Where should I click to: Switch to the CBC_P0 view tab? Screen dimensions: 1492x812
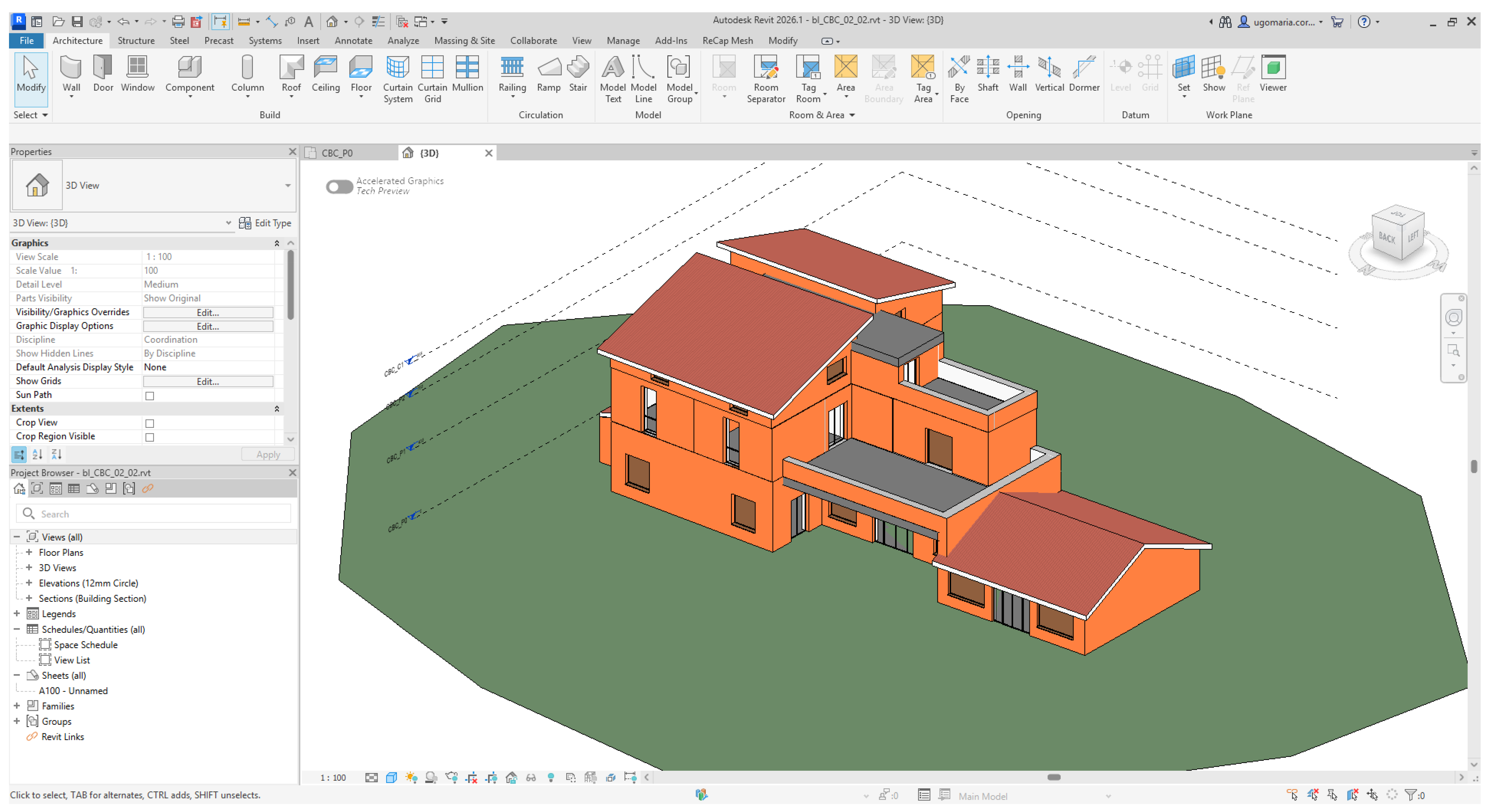click(x=337, y=153)
